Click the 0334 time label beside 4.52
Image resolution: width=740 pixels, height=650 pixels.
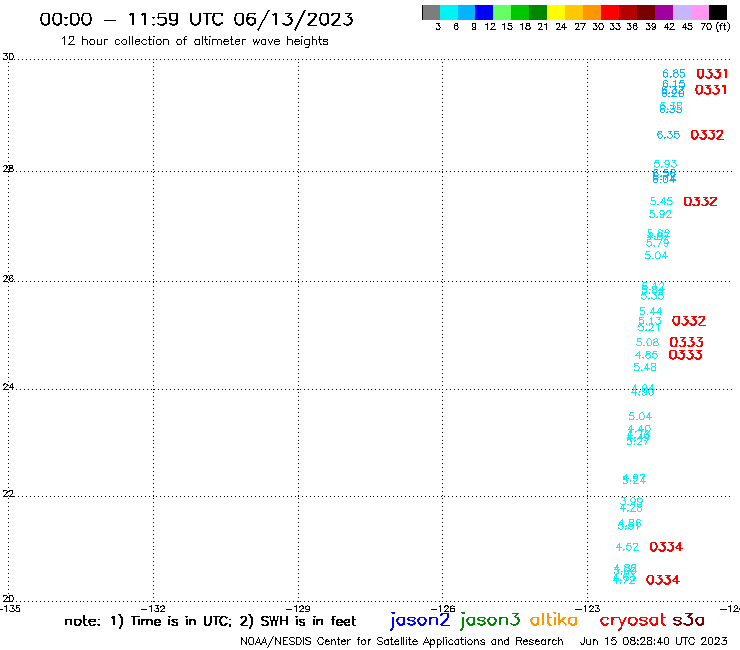[666, 547]
